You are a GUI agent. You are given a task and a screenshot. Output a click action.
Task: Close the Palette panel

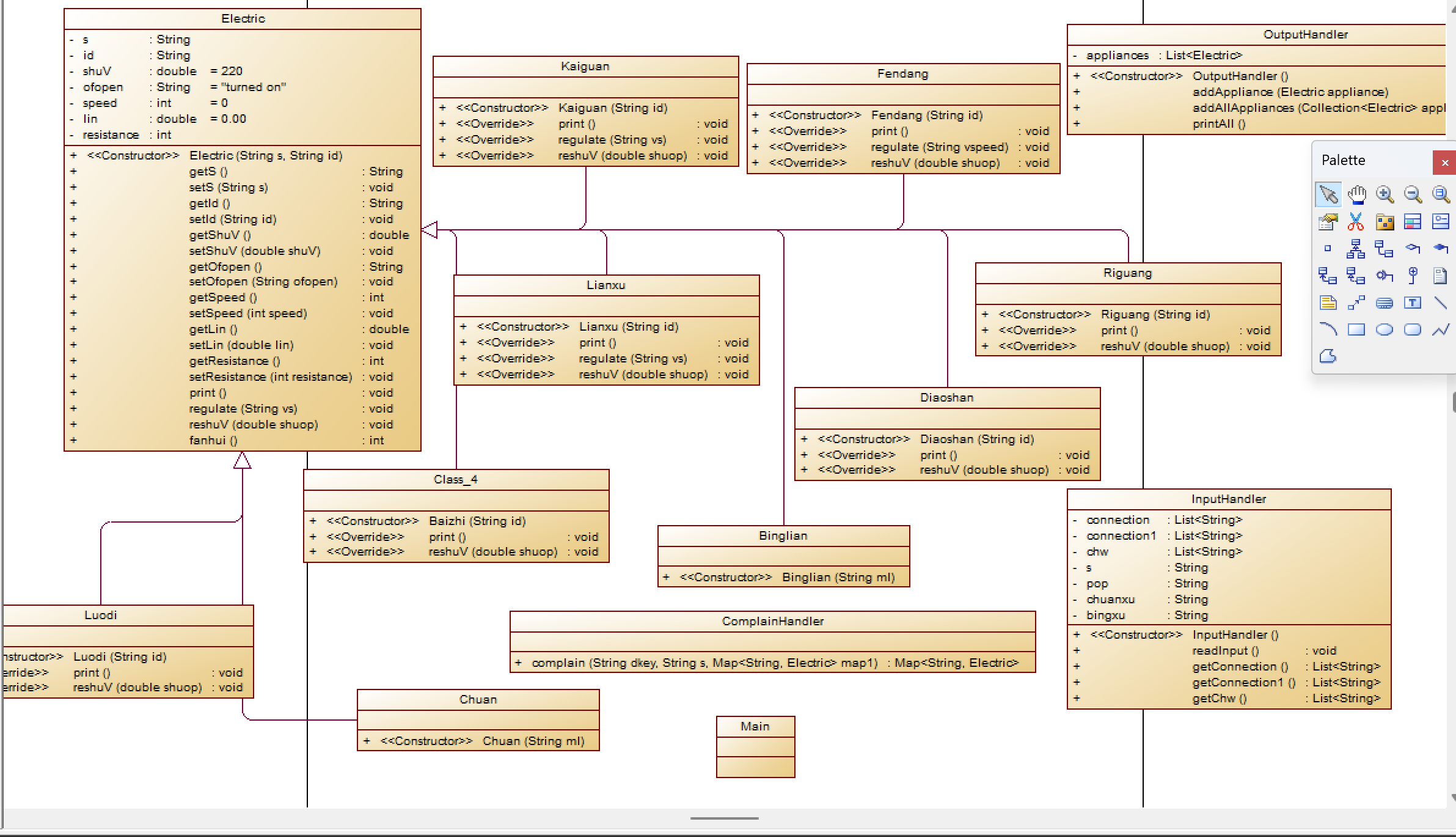pyautogui.click(x=1444, y=163)
